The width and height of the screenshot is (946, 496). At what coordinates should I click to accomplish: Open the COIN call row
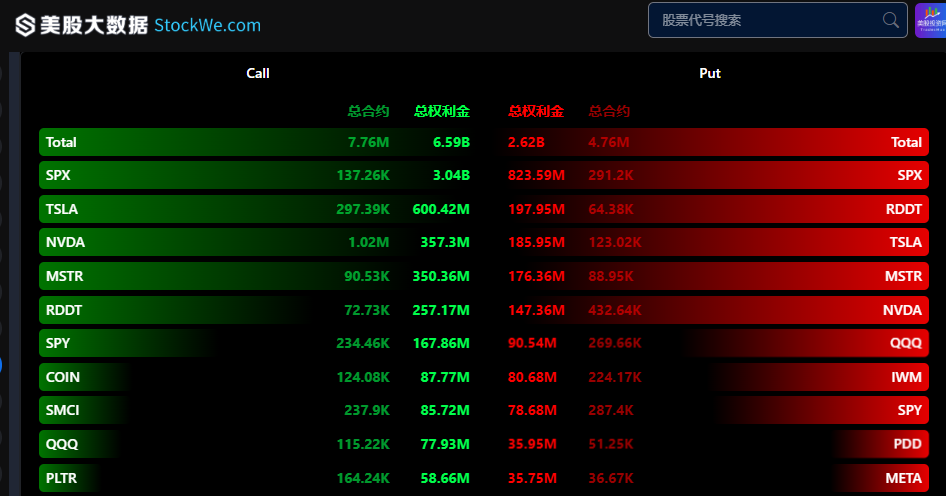click(256, 377)
